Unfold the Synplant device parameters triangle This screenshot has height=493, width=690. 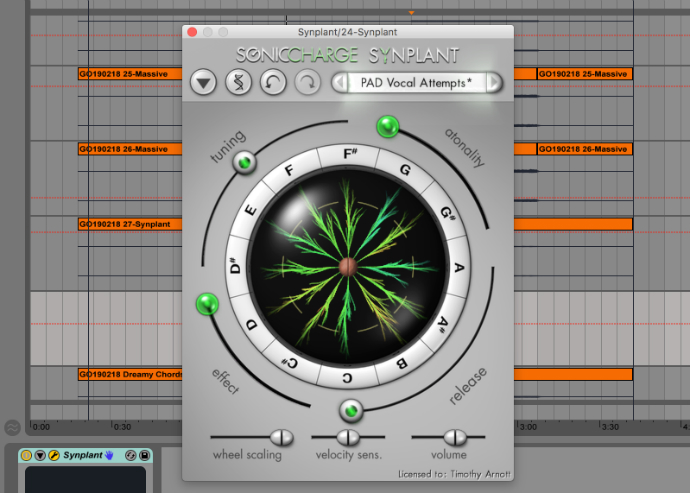point(39,456)
